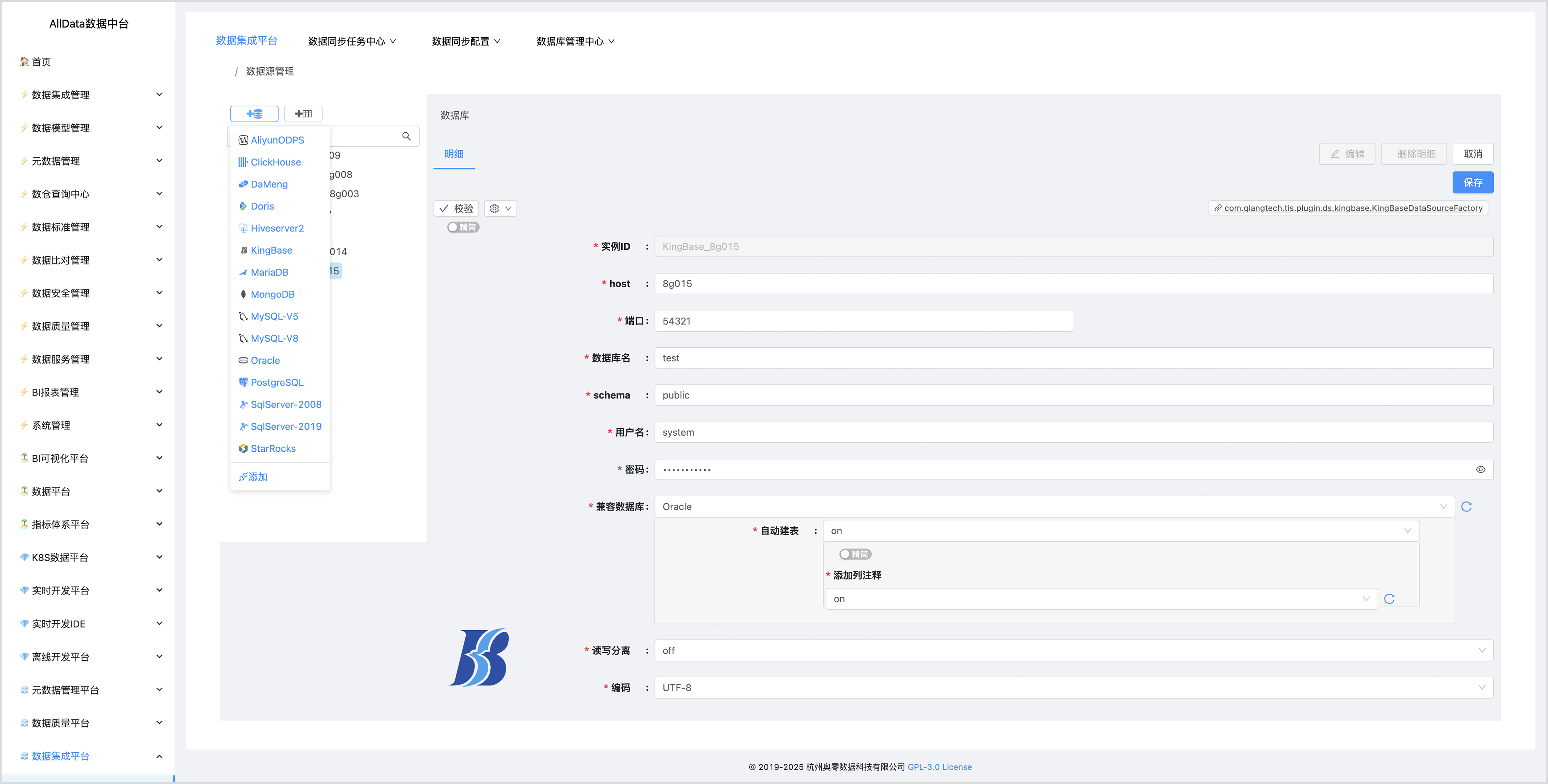
Task: Pick StarRocks from the datasource menu
Action: coord(273,448)
